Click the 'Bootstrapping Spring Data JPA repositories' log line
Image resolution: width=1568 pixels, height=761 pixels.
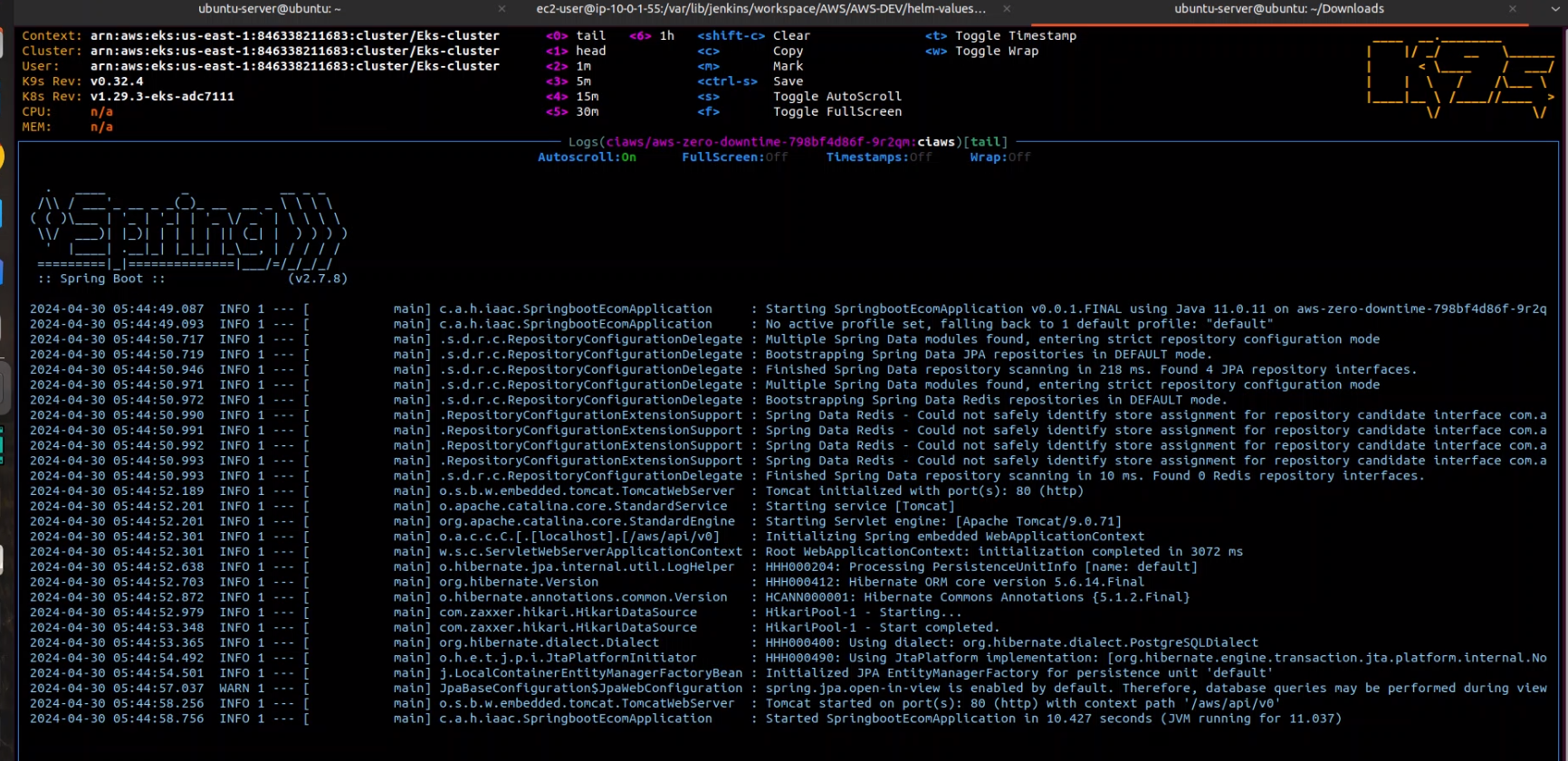621,355
